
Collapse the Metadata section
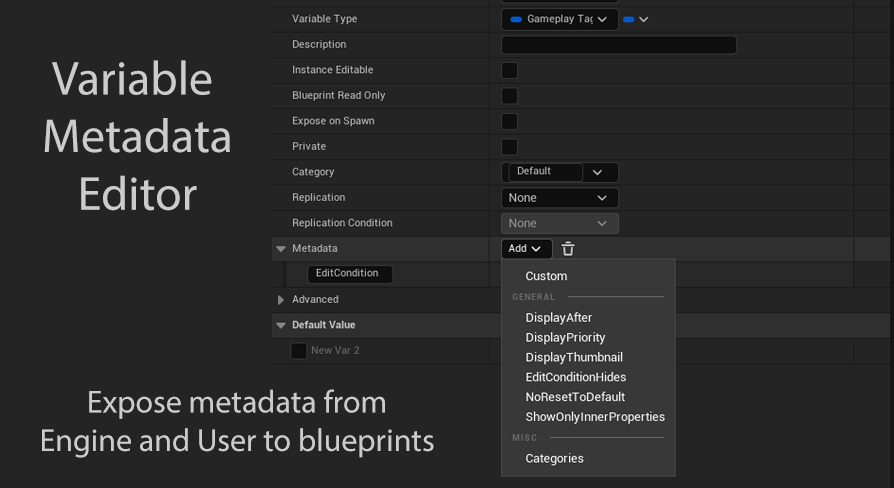[x=281, y=249]
